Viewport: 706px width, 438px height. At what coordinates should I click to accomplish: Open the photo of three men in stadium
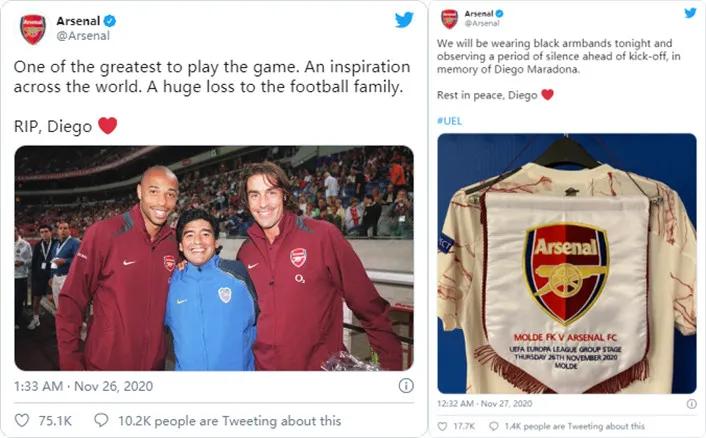tap(213, 258)
